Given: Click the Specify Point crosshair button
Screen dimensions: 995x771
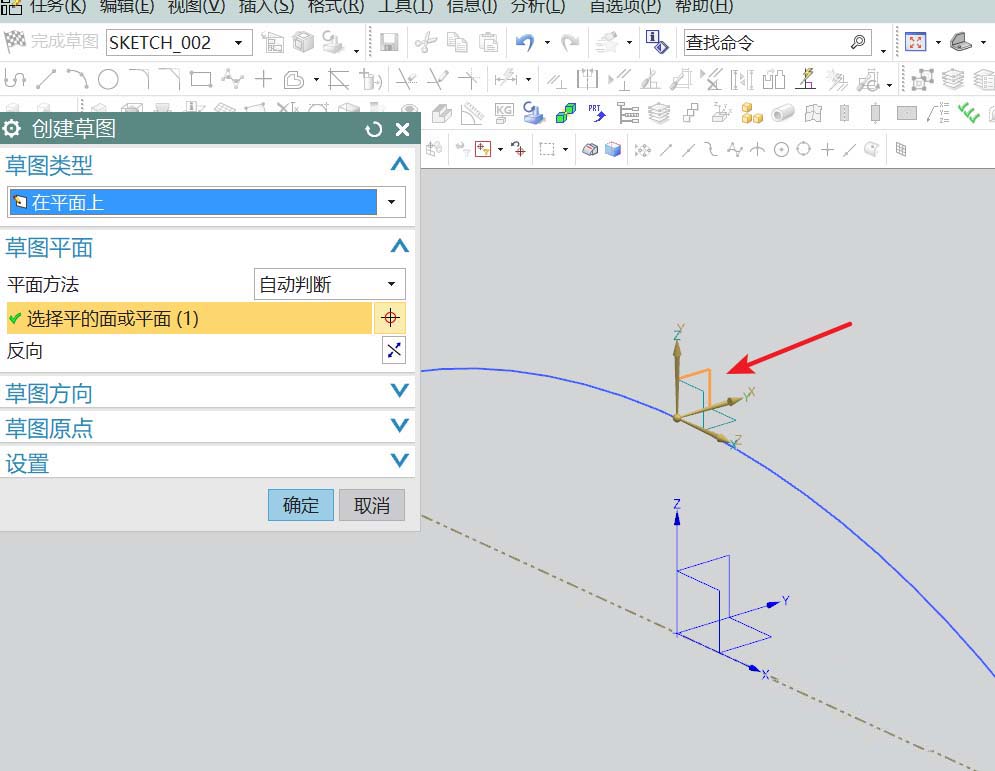Looking at the screenshot, I should pos(390,317).
